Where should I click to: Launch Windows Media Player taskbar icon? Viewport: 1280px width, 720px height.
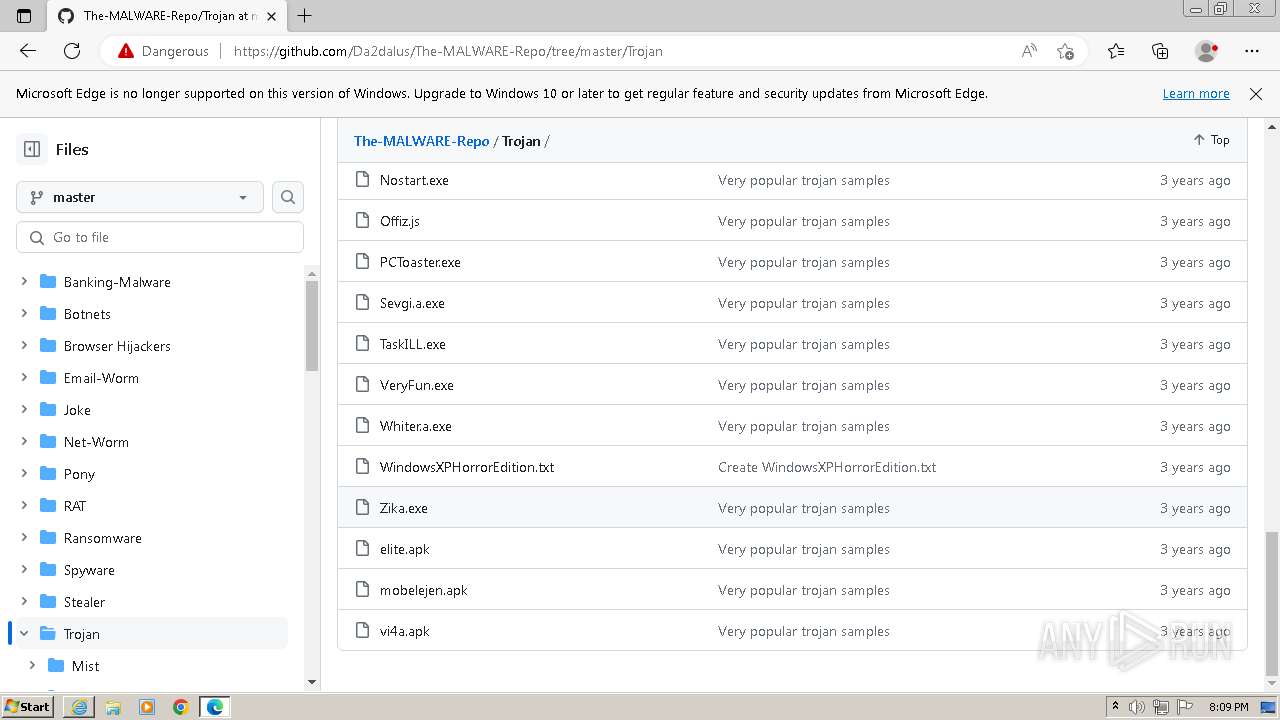point(147,707)
